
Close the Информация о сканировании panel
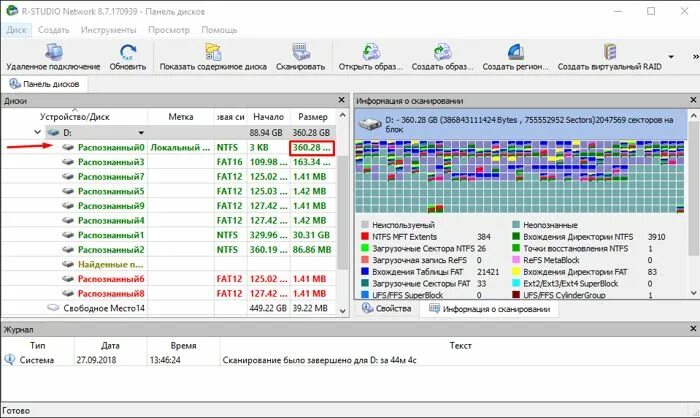coord(693,100)
